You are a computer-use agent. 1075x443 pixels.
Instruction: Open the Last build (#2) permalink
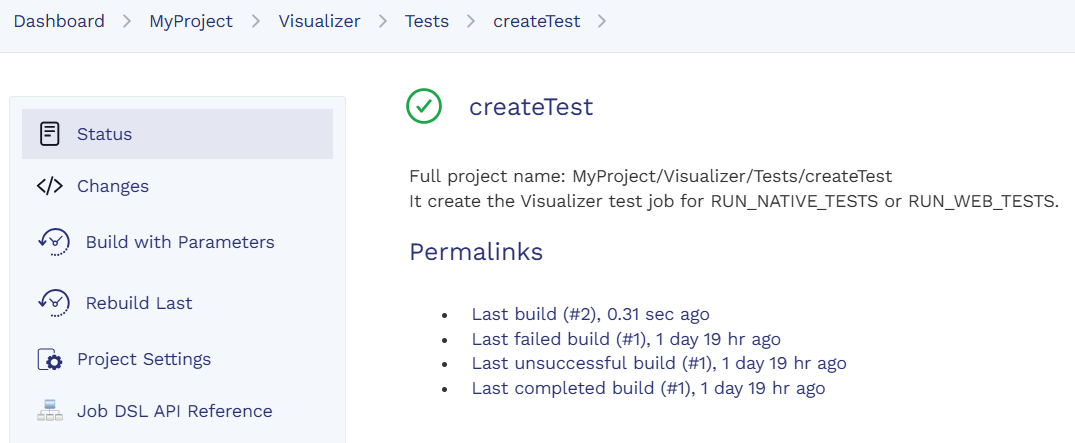coord(590,314)
